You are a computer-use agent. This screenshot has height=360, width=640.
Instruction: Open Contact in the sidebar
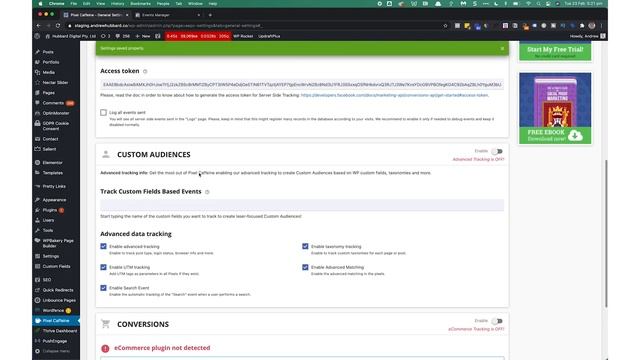point(50,139)
